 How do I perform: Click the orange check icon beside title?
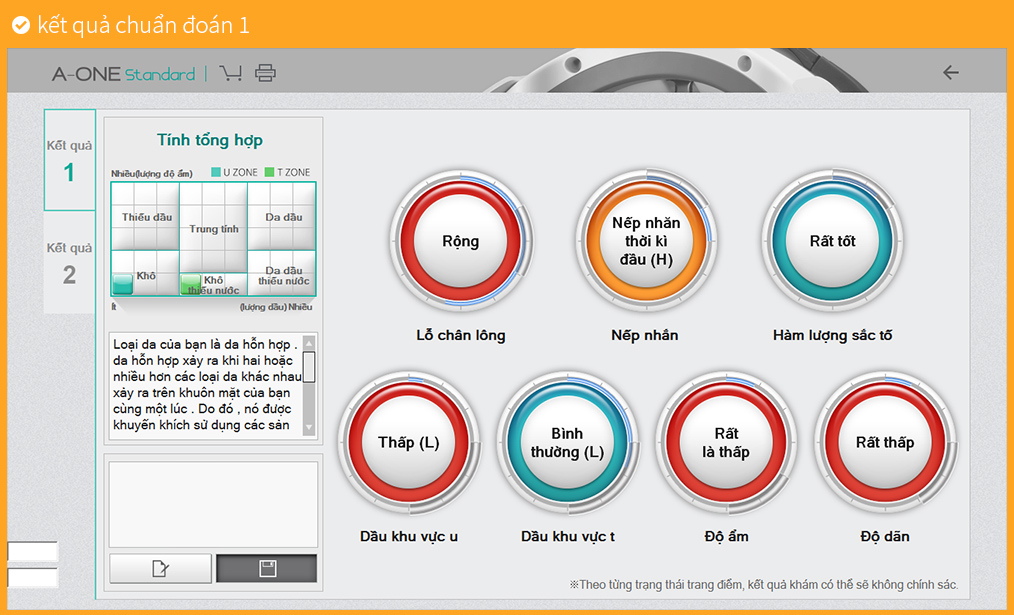point(20,25)
